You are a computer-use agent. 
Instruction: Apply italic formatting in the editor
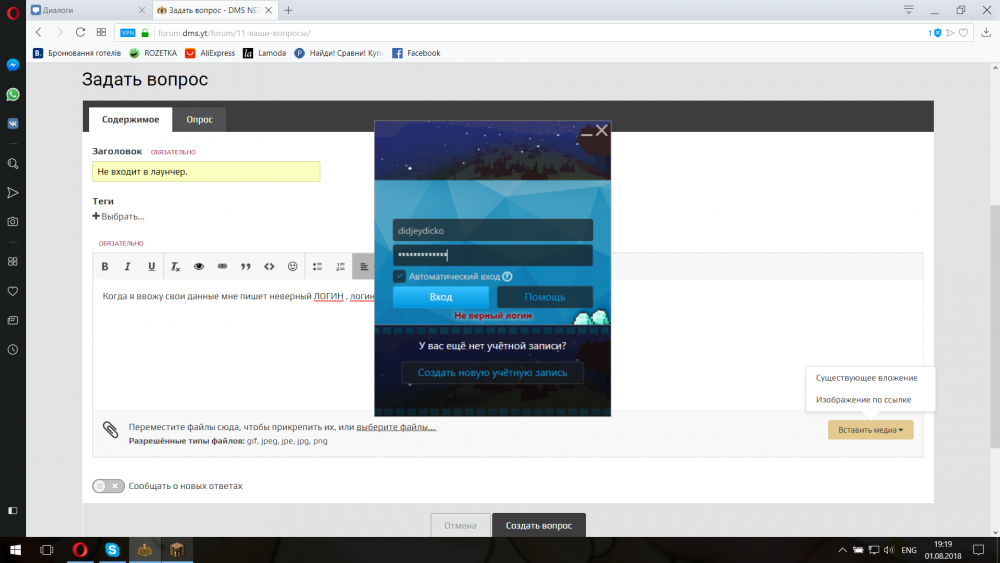[x=128, y=267]
